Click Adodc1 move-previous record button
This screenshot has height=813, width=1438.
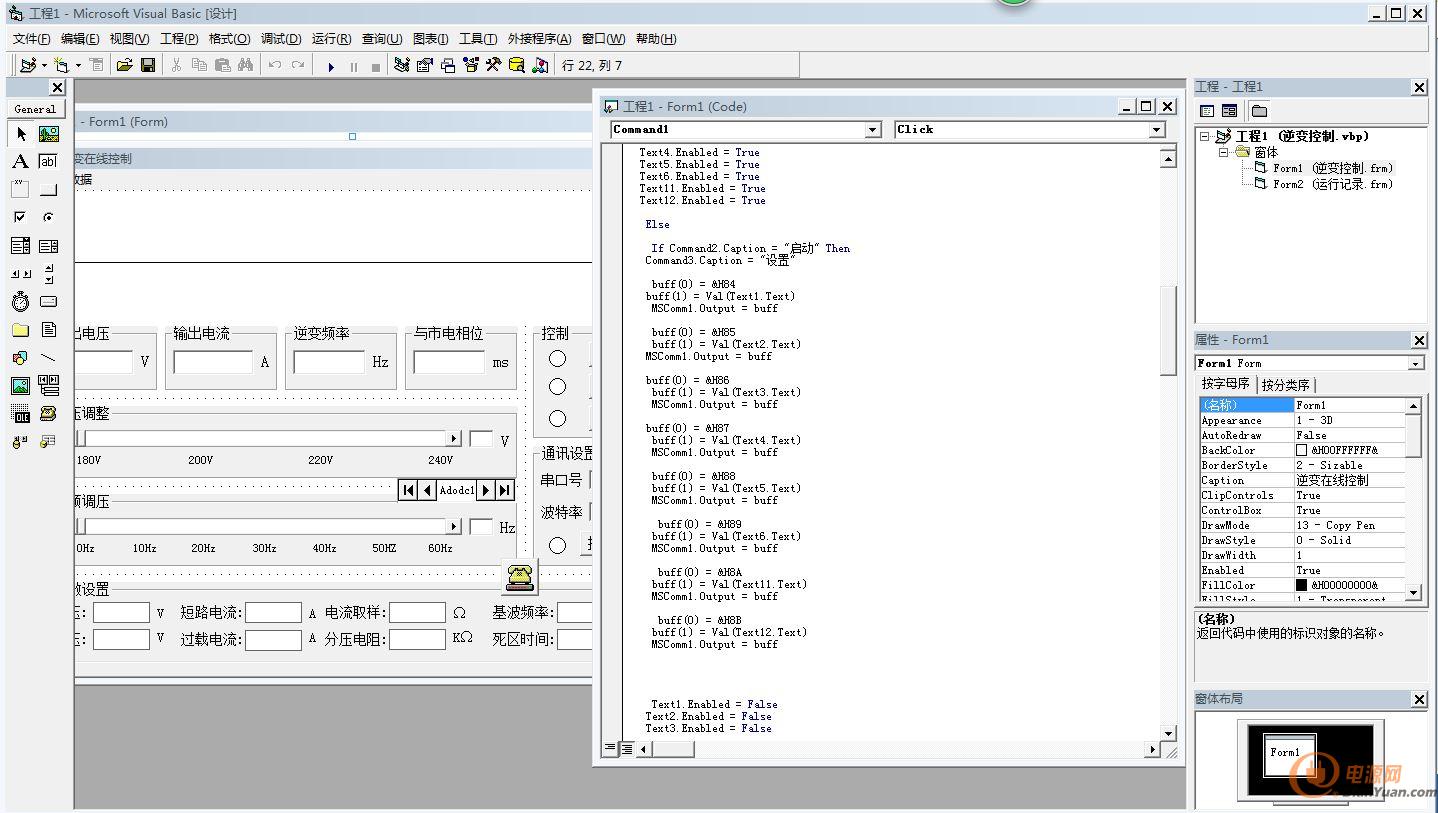coord(427,490)
